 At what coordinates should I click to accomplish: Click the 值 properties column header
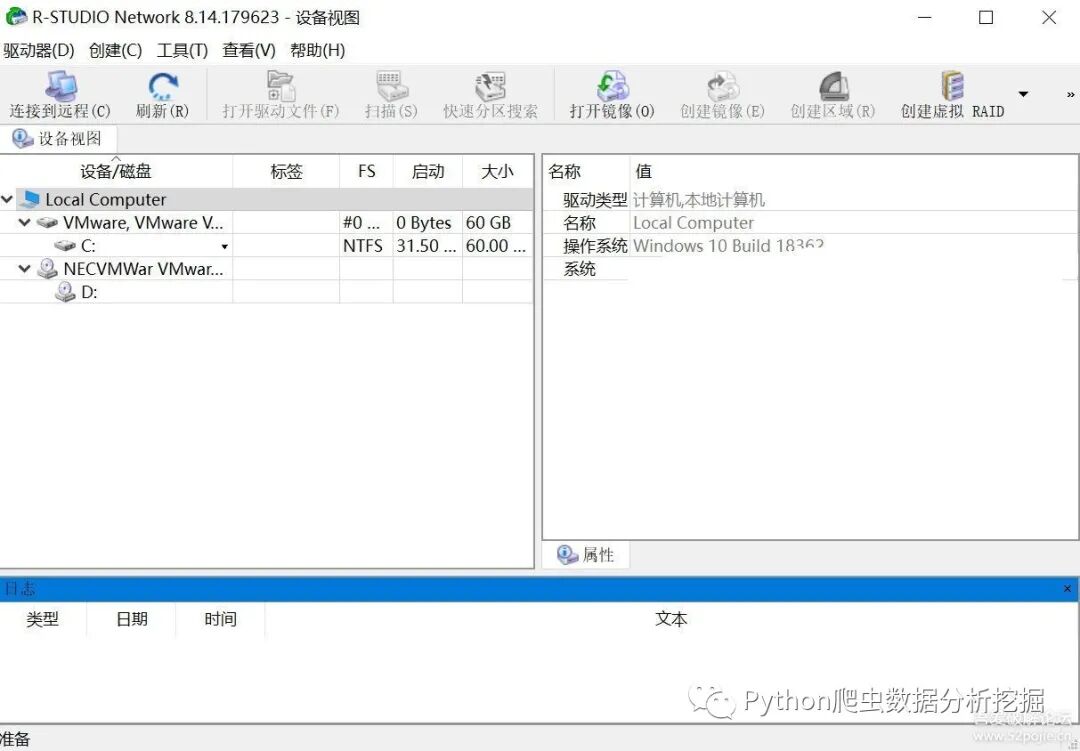853,171
